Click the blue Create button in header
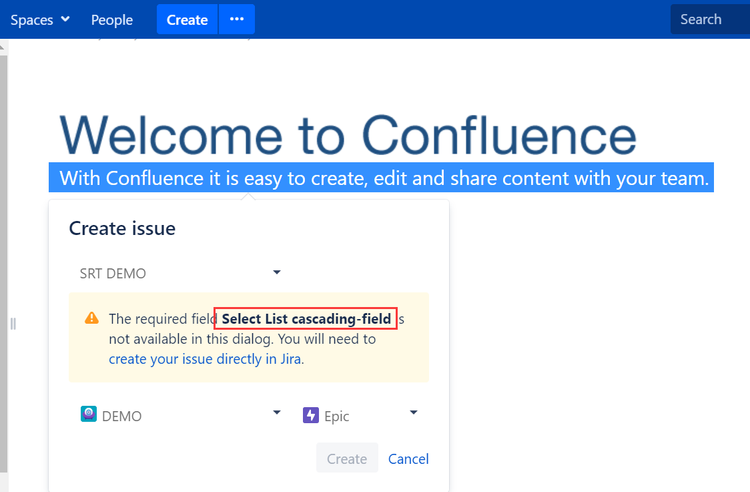 point(187,20)
